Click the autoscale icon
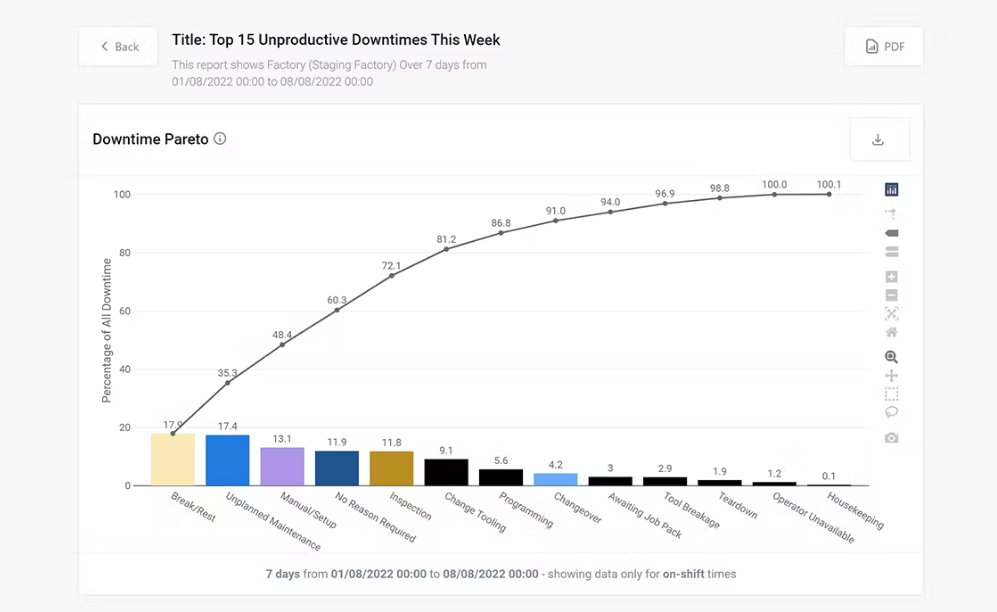Image resolution: width=997 pixels, height=612 pixels. (891, 314)
